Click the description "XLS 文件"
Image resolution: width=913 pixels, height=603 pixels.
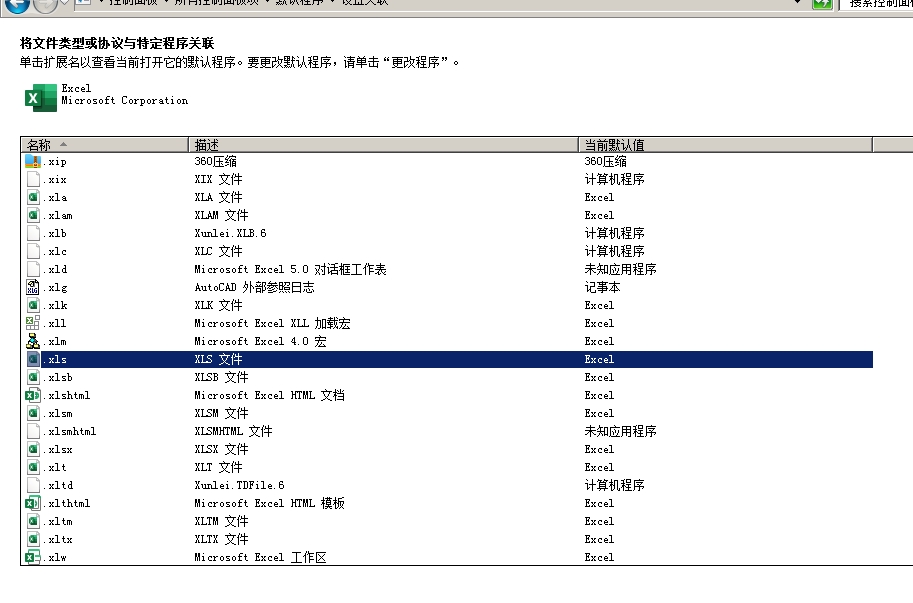[x=218, y=360]
